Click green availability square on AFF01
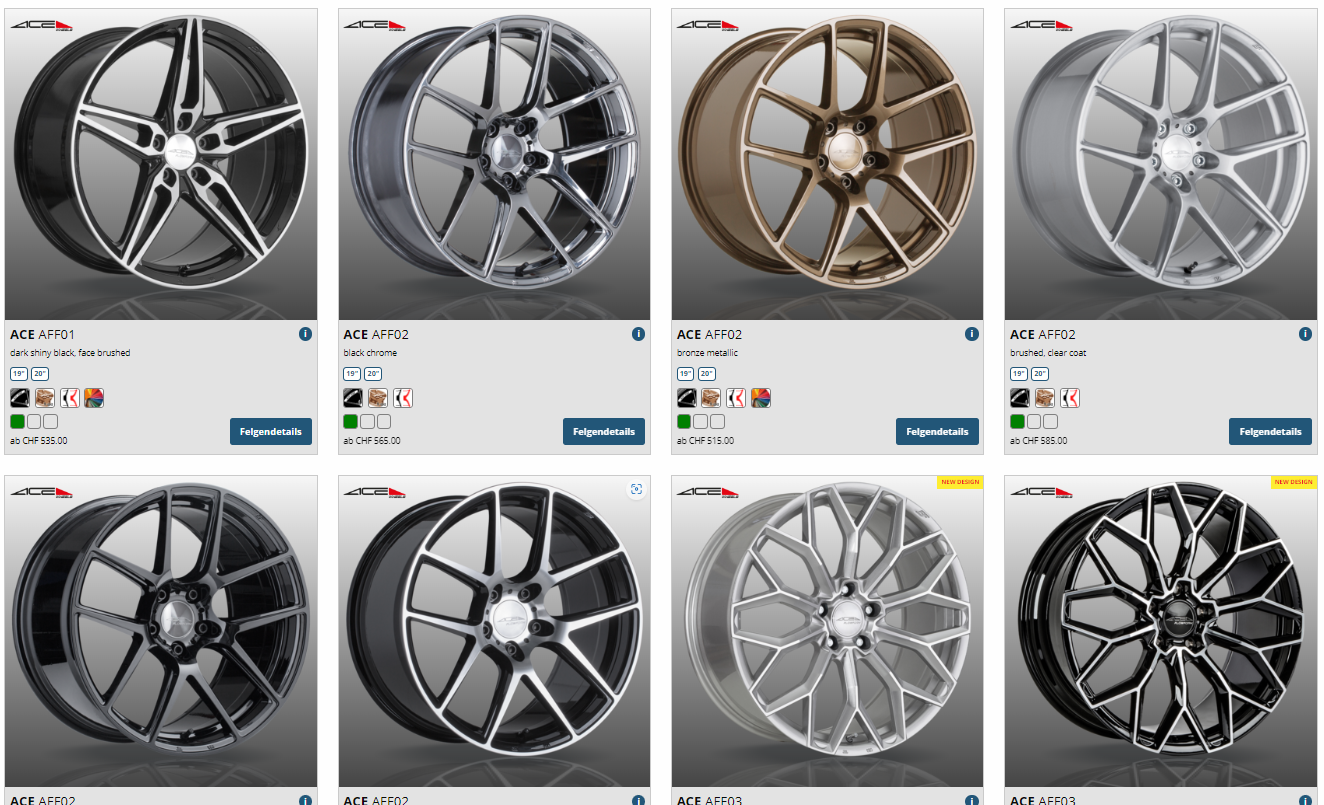The image size is (1324, 805). (x=17, y=421)
